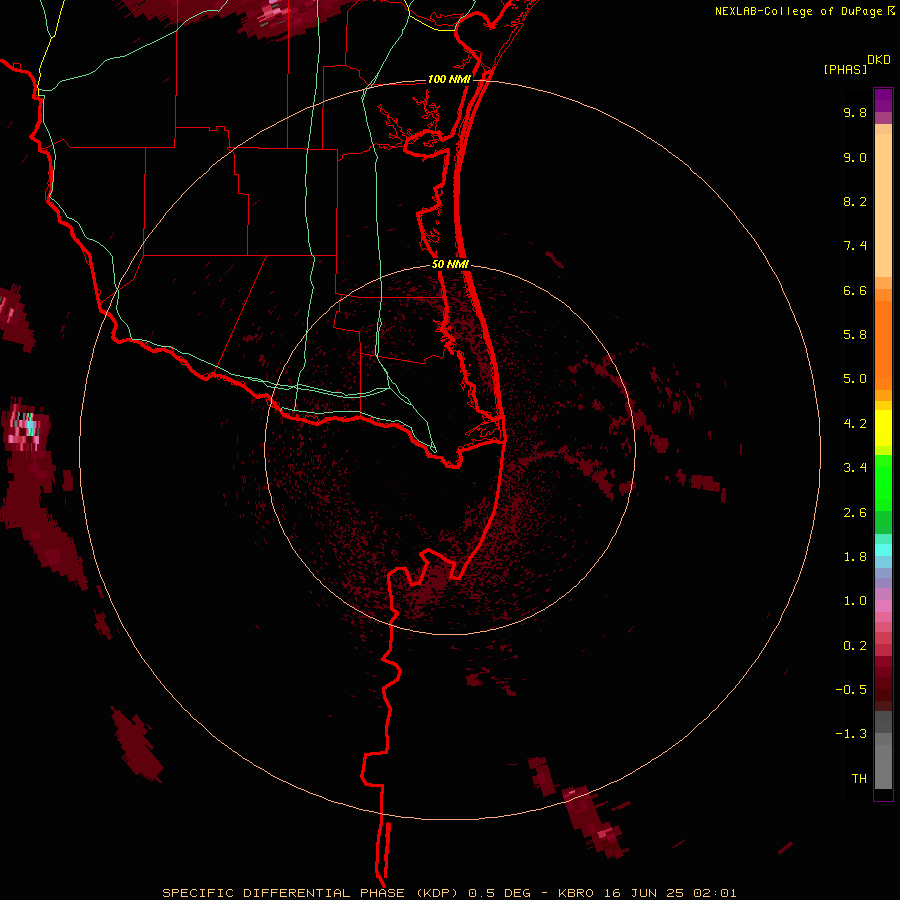This screenshot has height=900, width=900.
Task: Click the 2.6 value on the color scale
Action: coord(855,513)
